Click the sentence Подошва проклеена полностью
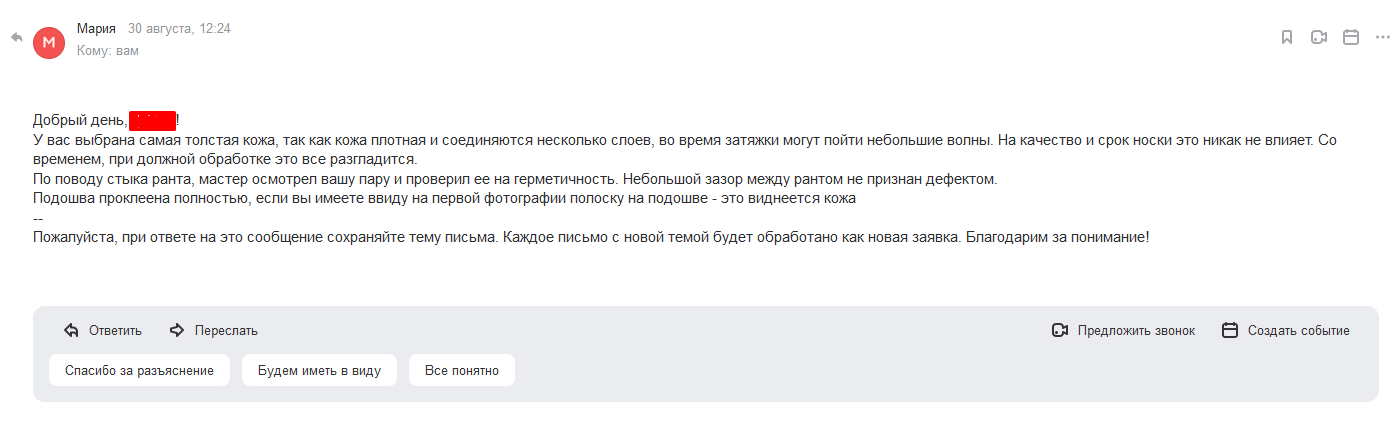The height and width of the screenshot is (425, 1395). (x=444, y=198)
